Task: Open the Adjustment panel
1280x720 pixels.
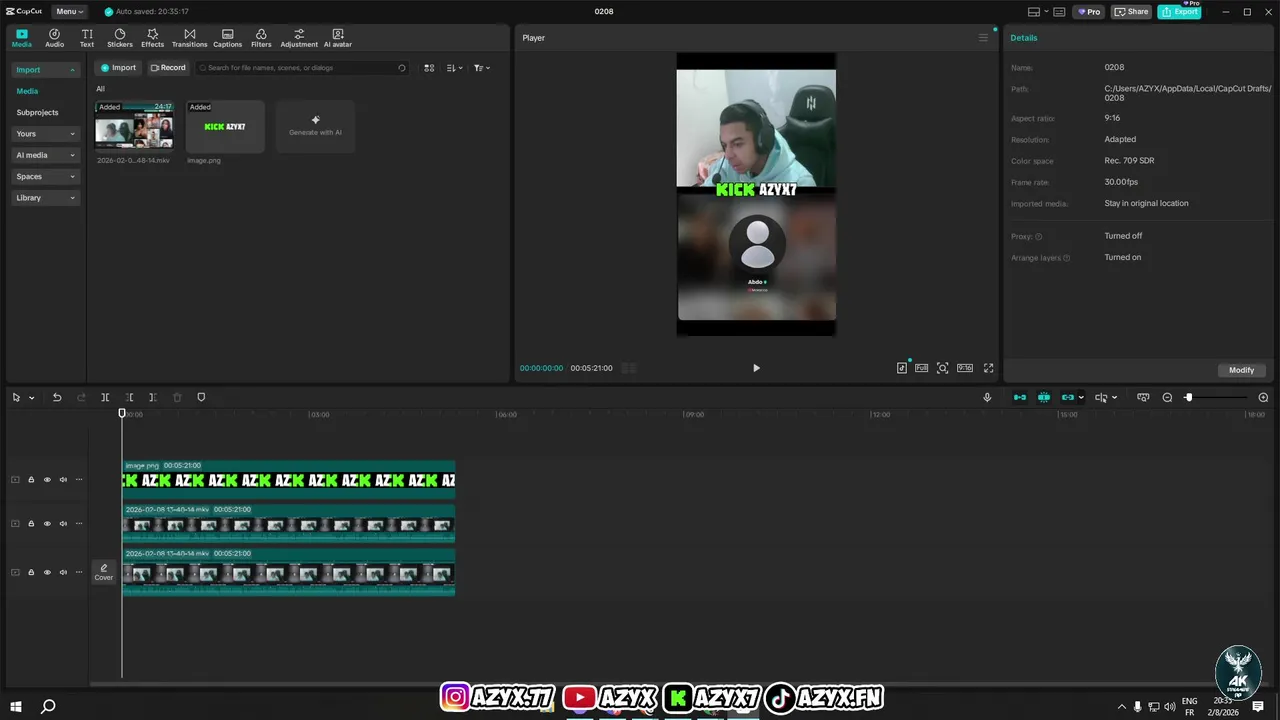Action: coord(299,38)
